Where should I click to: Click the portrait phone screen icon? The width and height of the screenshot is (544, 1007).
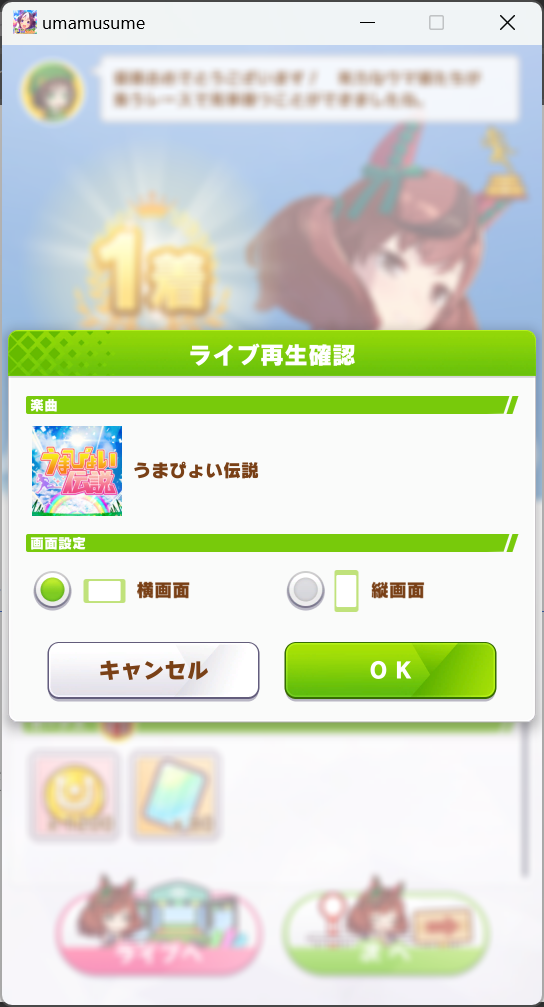coord(346,591)
